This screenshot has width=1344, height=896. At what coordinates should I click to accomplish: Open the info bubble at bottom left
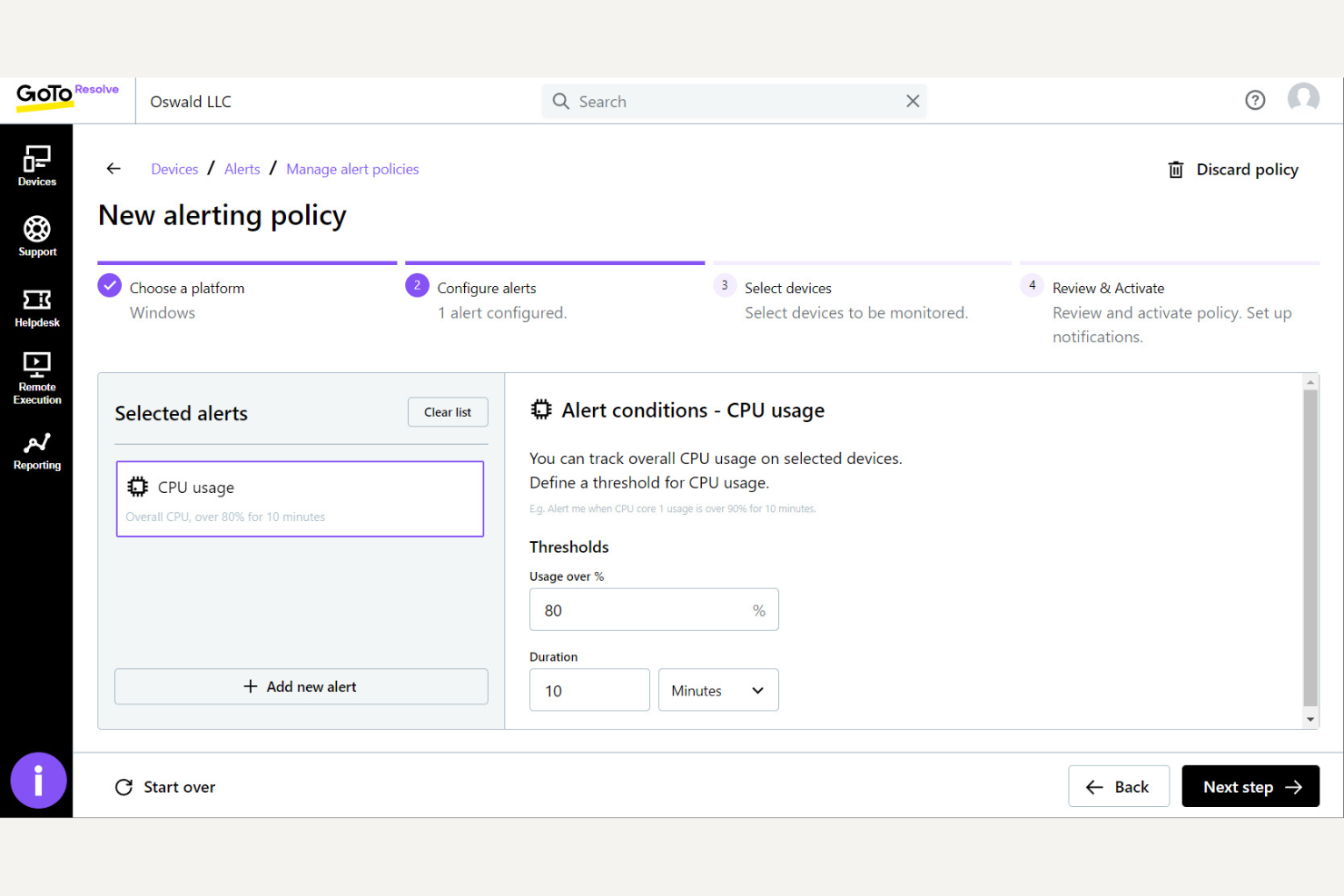(38, 780)
